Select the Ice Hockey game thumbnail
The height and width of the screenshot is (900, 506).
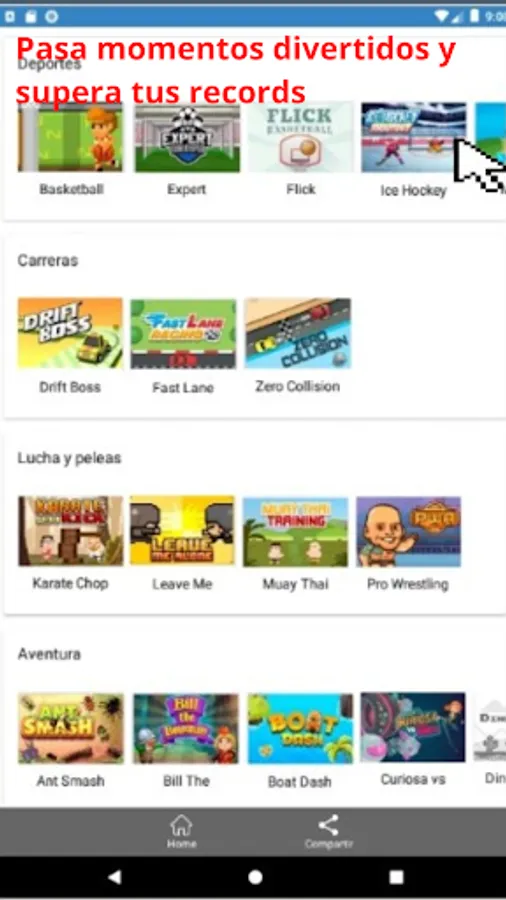(414, 137)
